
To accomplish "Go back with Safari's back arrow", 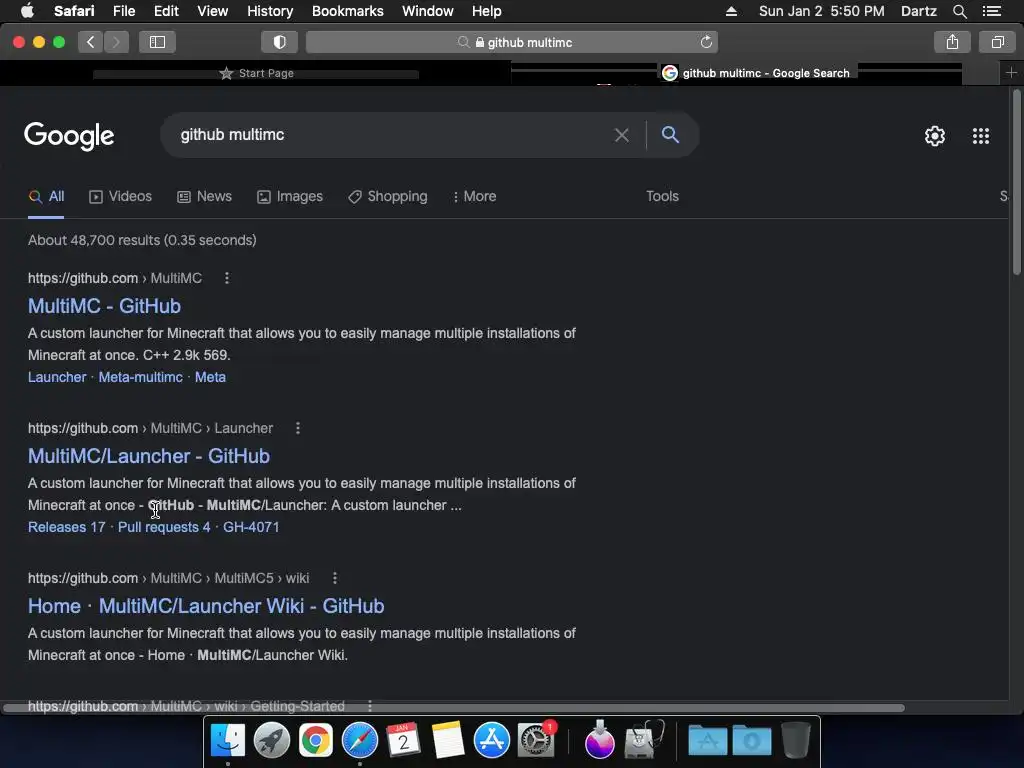I will pyautogui.click(x=91, y=42).
